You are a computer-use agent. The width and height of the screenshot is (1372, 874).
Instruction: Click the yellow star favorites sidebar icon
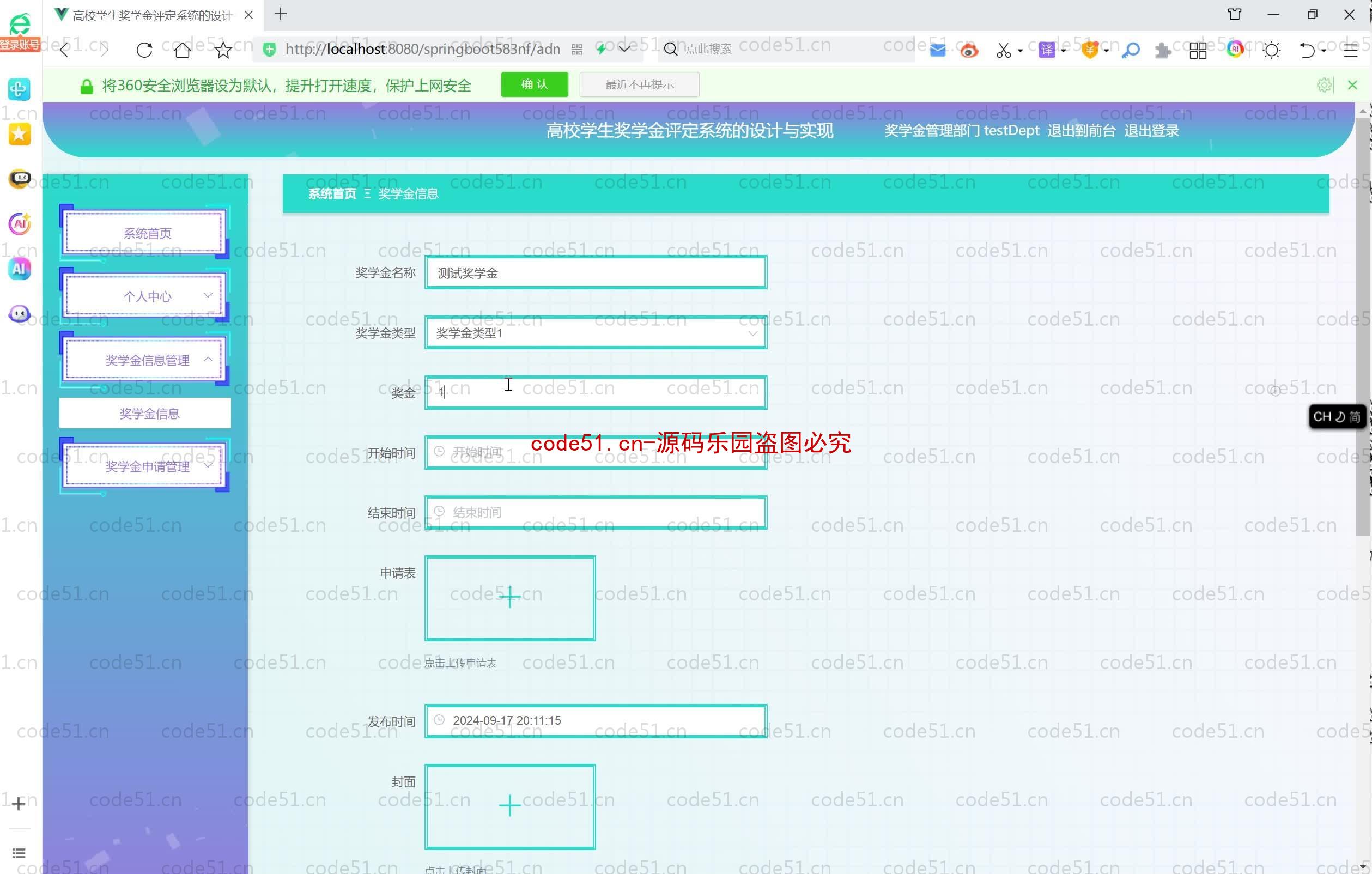click(x=20, y=135)
